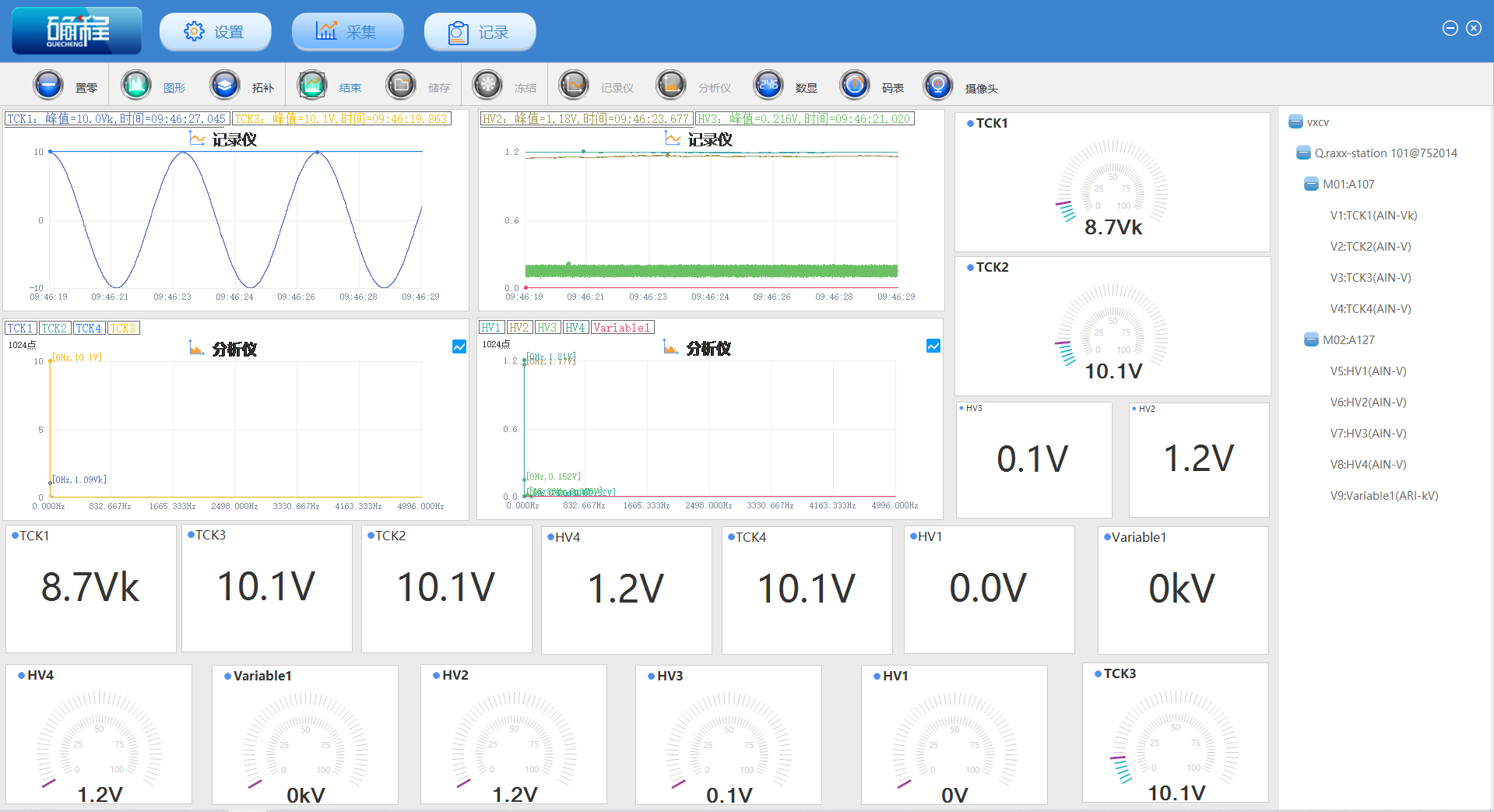
Task: Collapse the M02:A127 module node
Action: click(1311, 340)
